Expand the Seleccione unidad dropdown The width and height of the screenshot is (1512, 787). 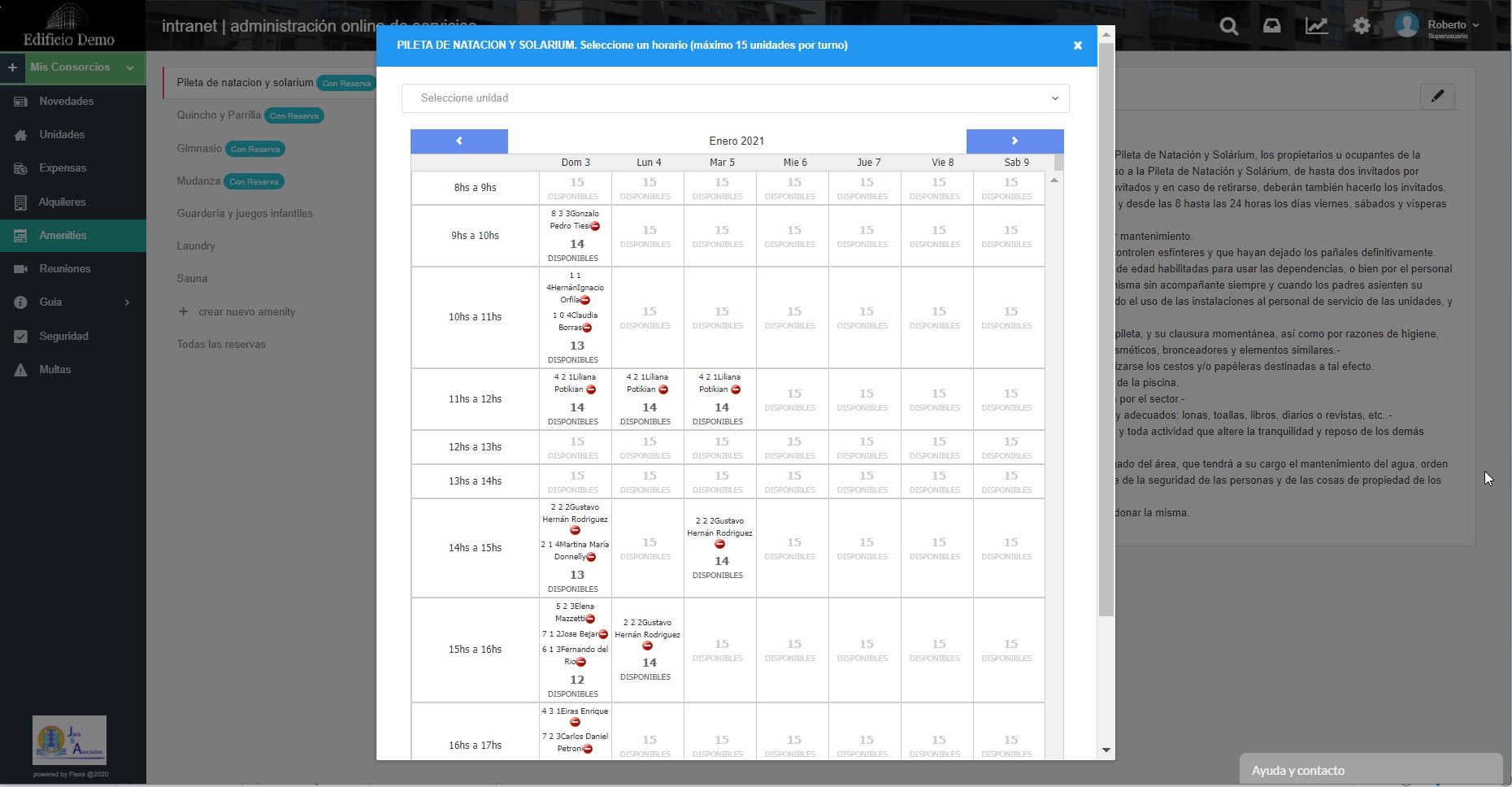pos(735,98)
